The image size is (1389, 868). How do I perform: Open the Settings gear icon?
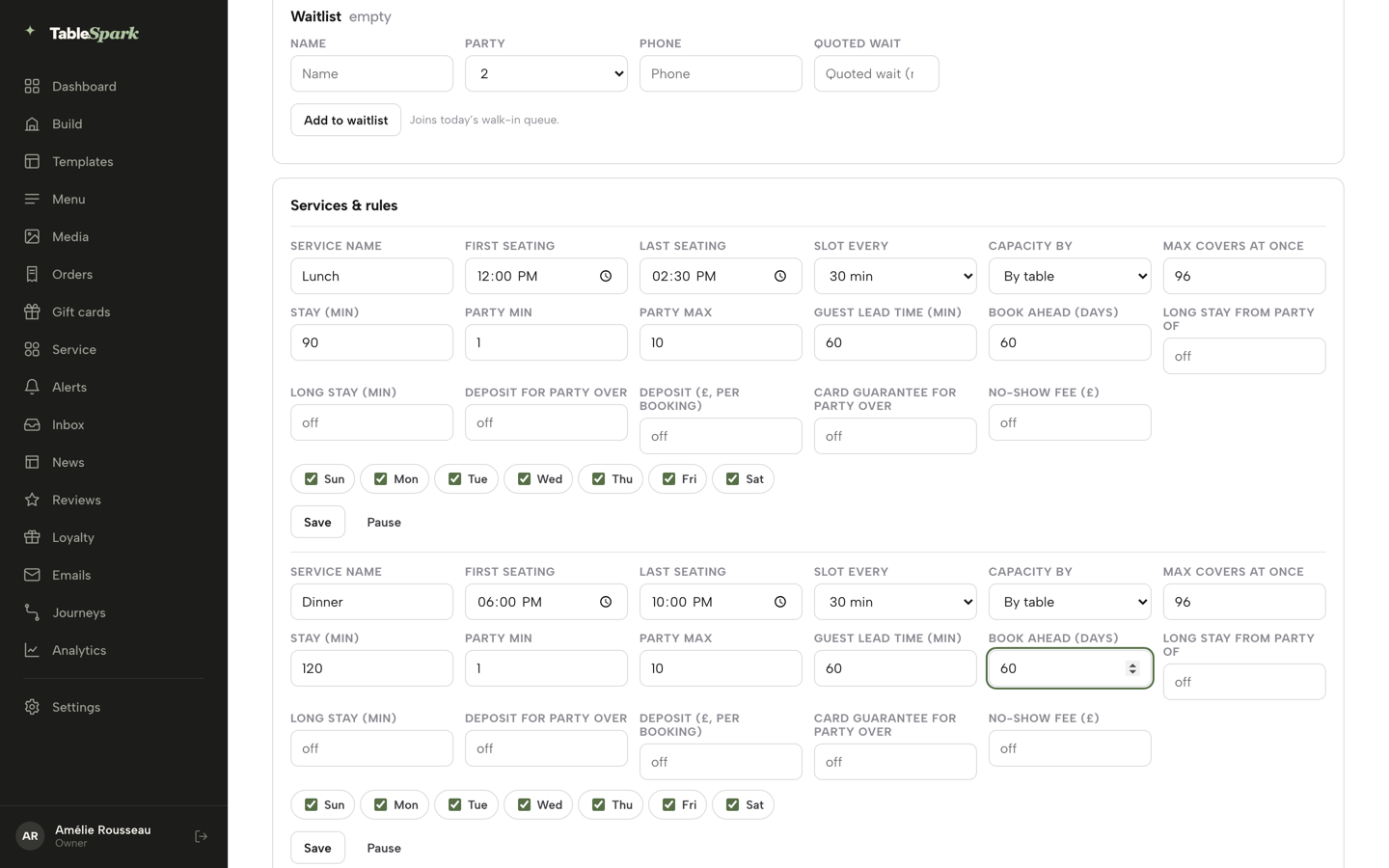(x=32, y=707)
